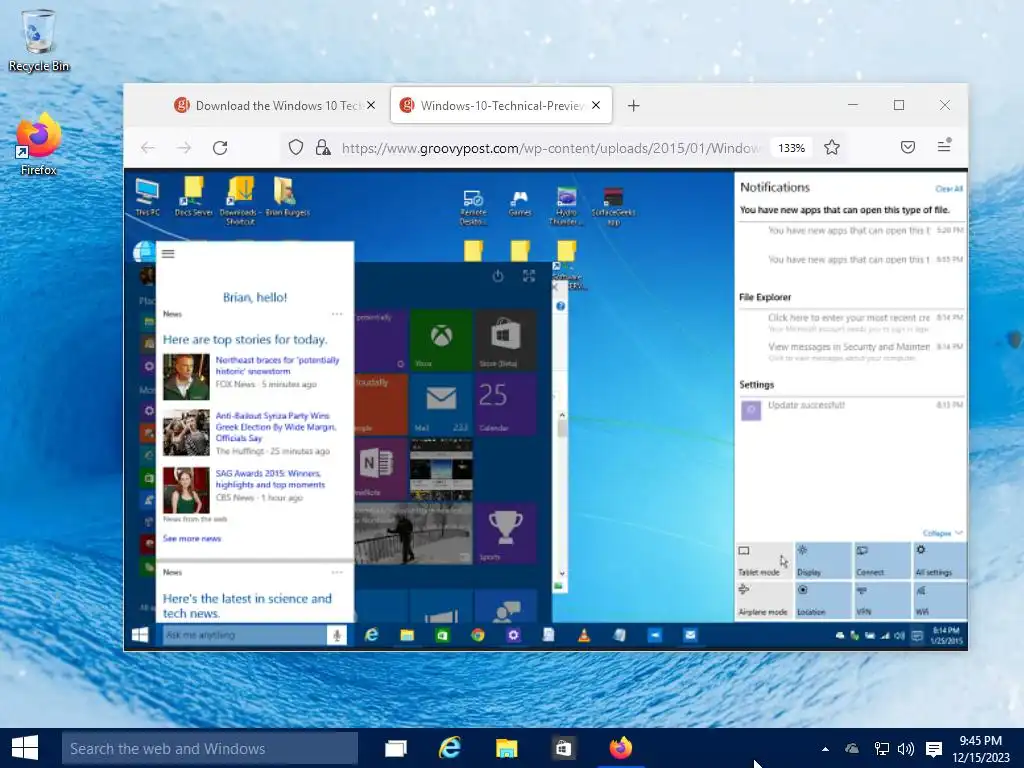Click the pictured Sports trophy tile

point(505,533)
